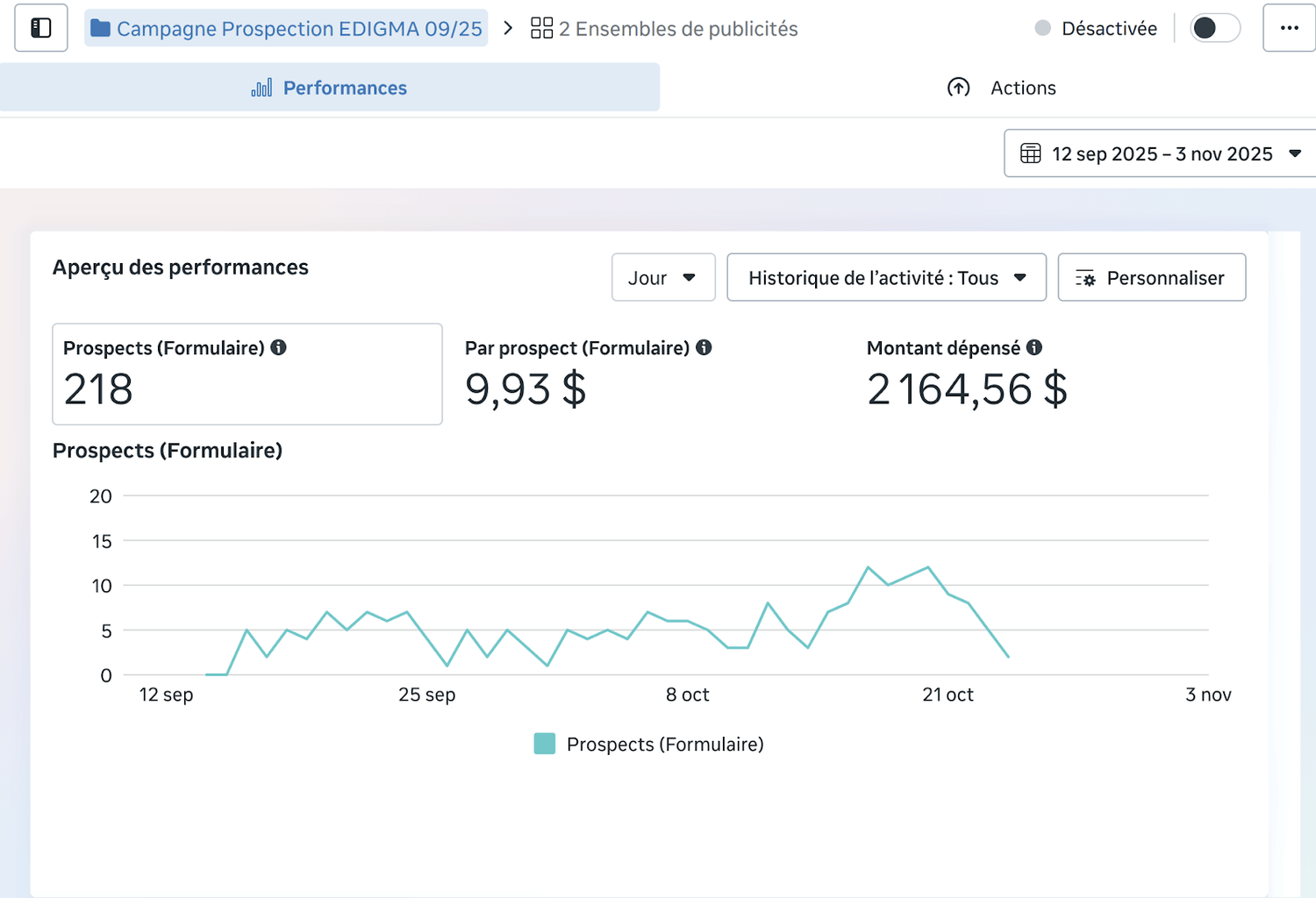1316x898 pixels.
Task: Select the Prospects (Formulaire) 218 metric card
Action: 247,374
